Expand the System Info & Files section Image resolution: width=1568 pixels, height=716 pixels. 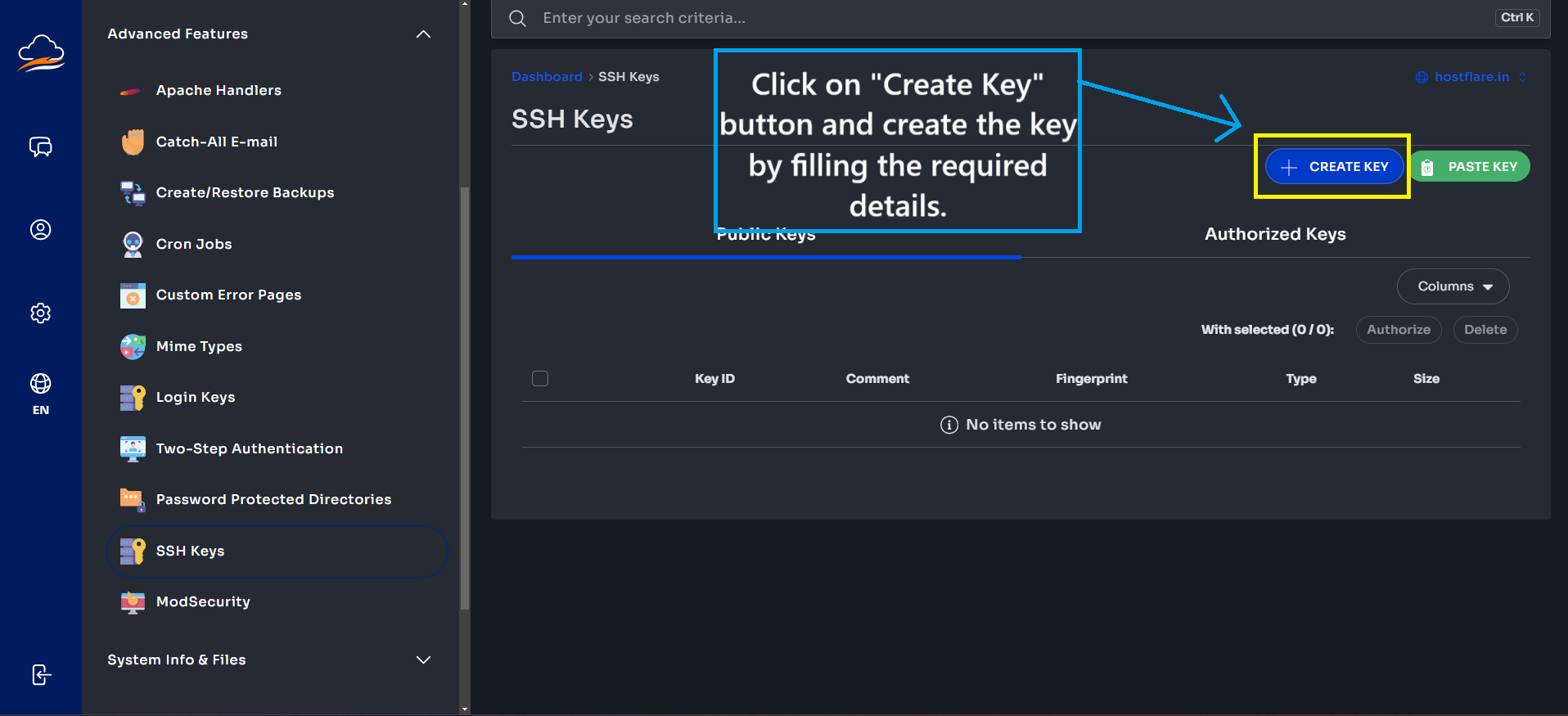(x=423, y=660)
